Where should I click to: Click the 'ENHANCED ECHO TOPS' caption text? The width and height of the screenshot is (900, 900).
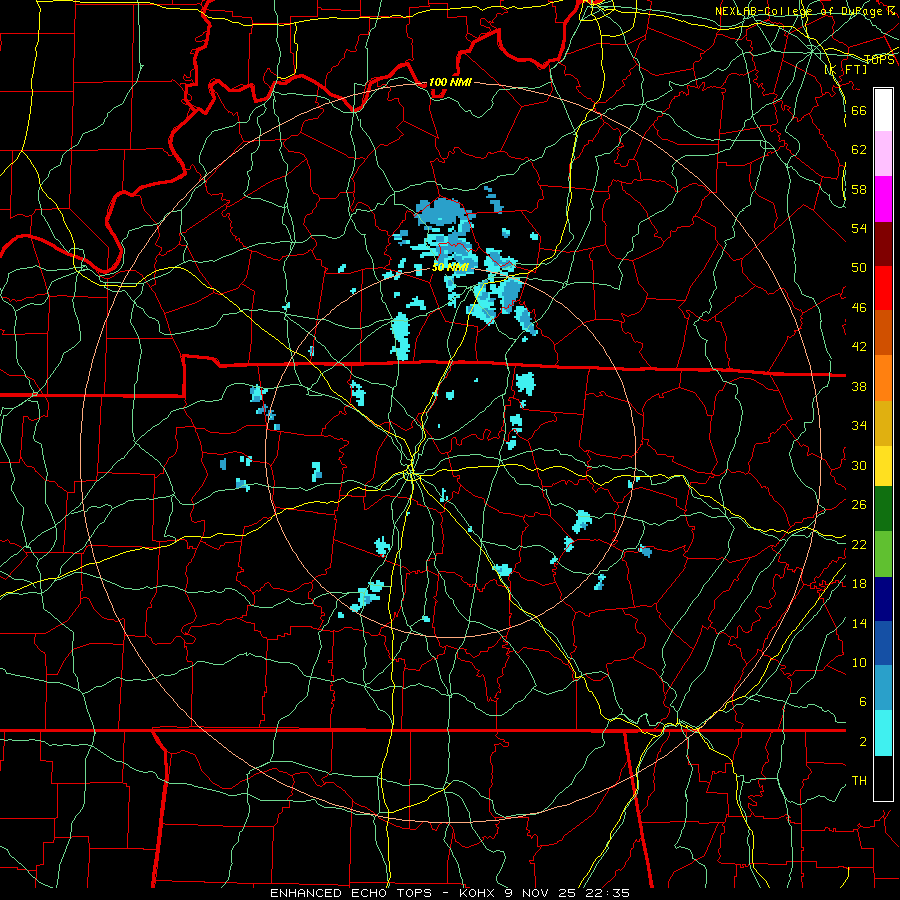tap(350, 893)
